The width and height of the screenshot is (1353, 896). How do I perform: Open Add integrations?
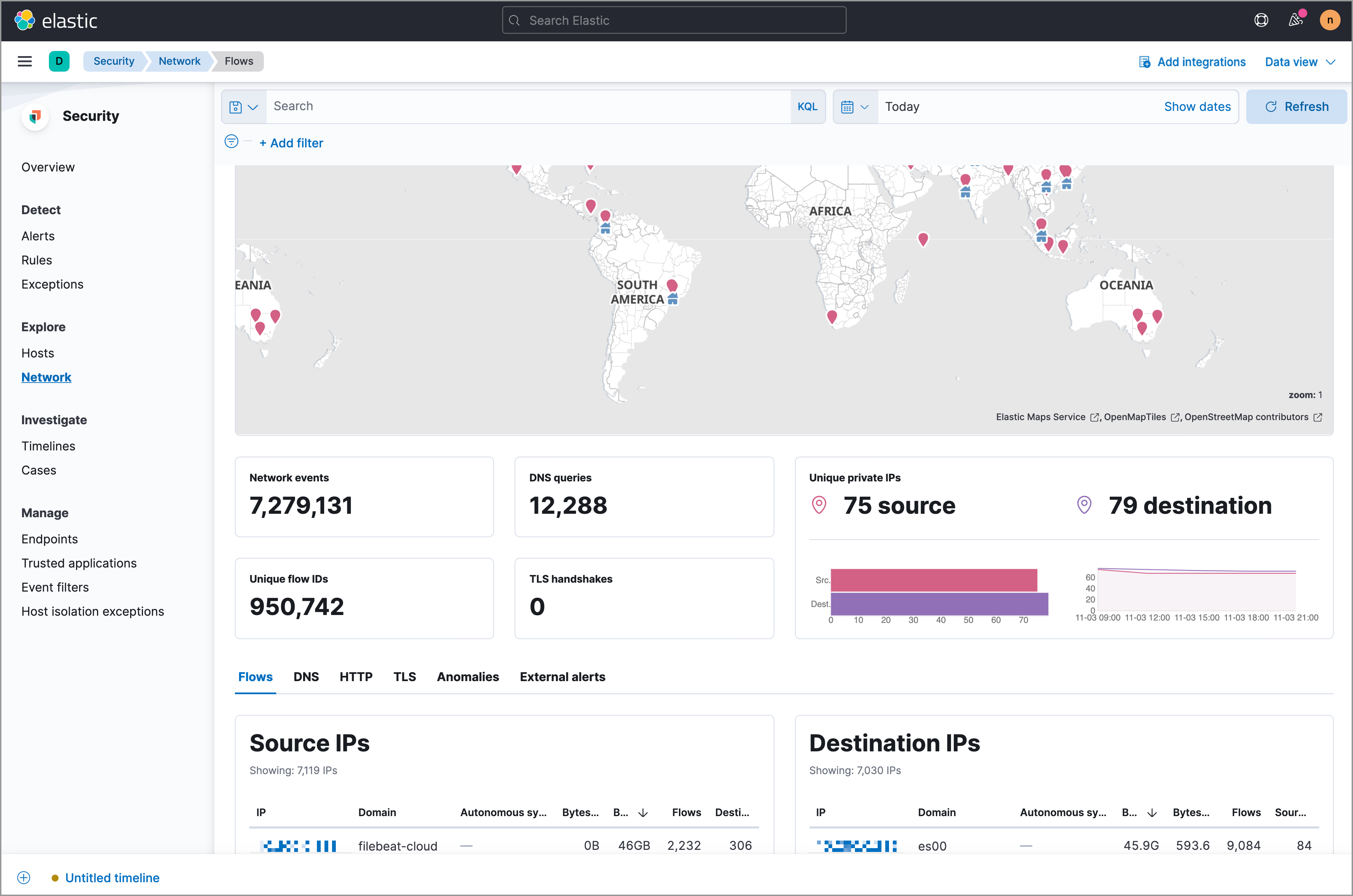pyautogui.click(x=1192, y=62)
